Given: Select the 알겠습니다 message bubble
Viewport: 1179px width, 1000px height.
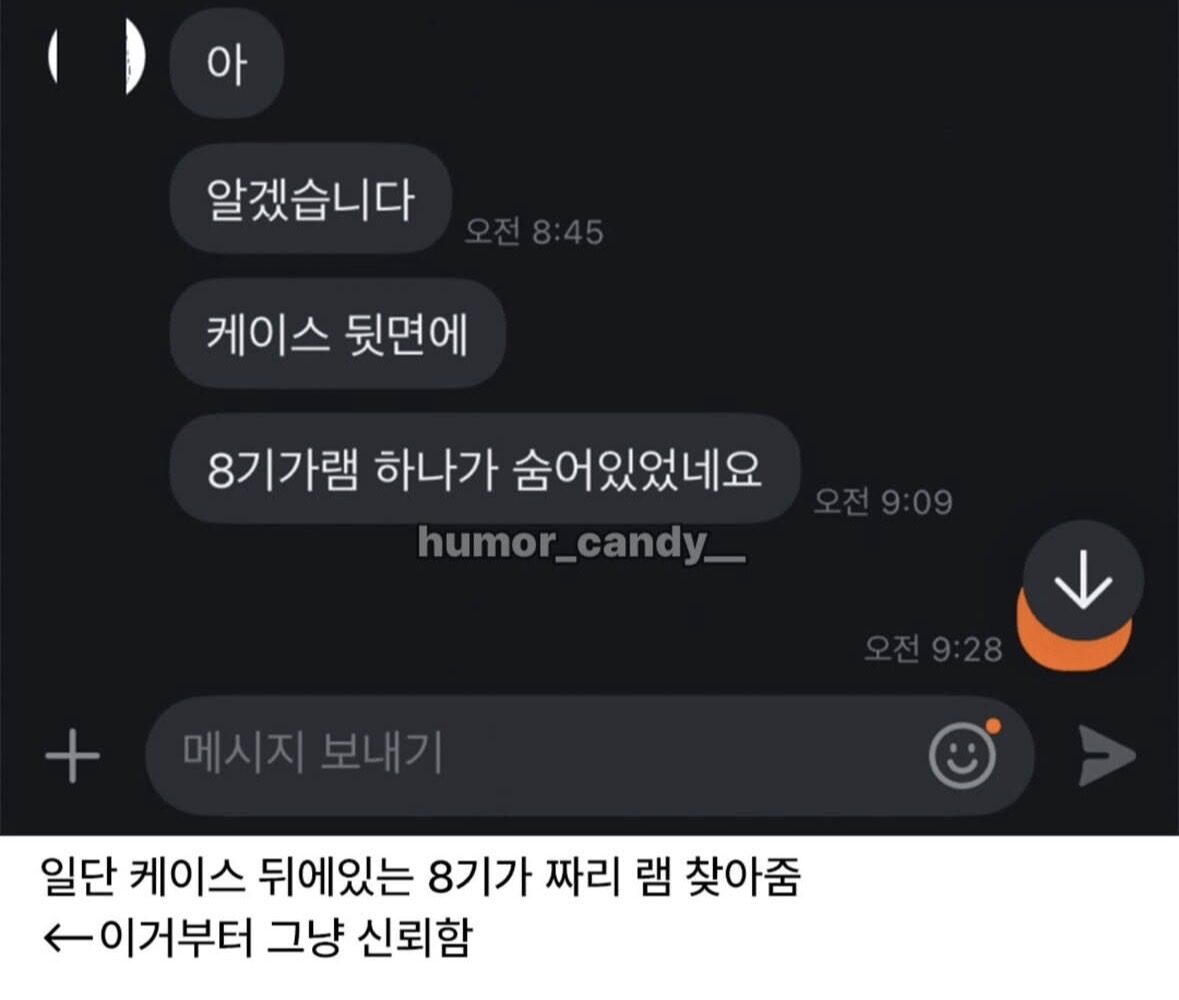Looking at the screenshot, I should coord(311,199).
